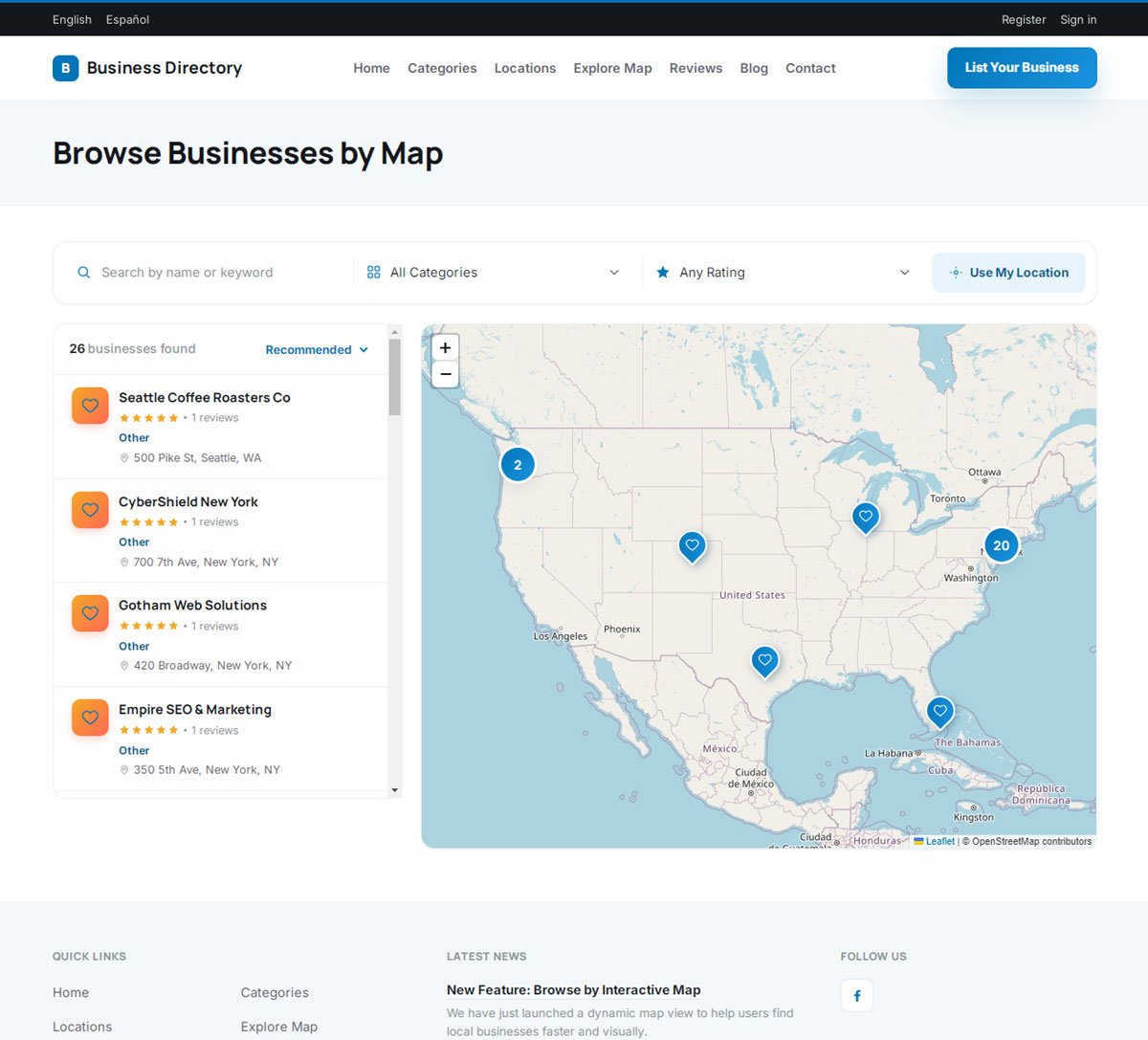
Task: Switch language to Español
Action: point(127,19)
